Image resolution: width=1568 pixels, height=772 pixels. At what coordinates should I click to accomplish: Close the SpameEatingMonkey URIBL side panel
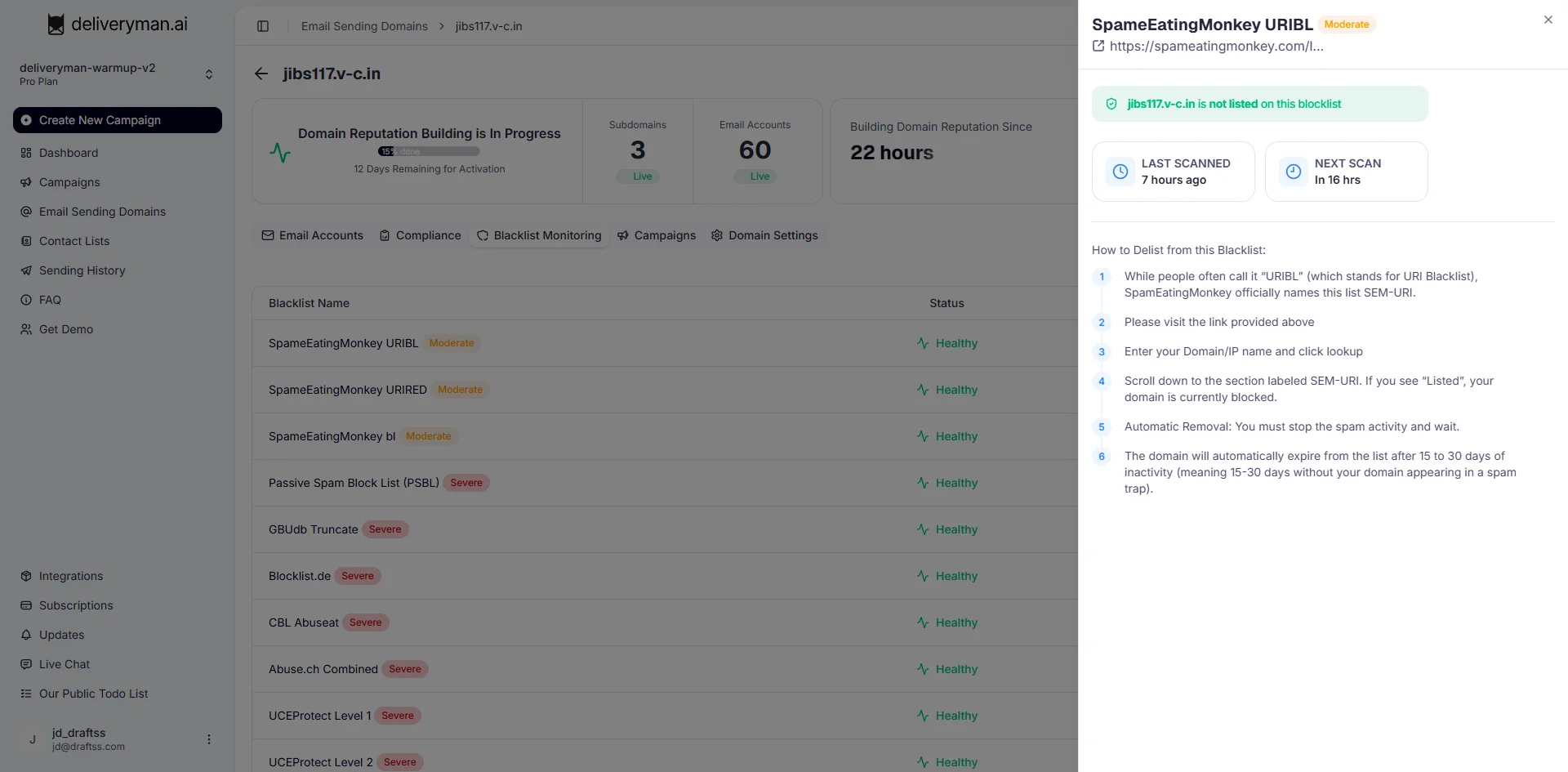point(1548,20)
